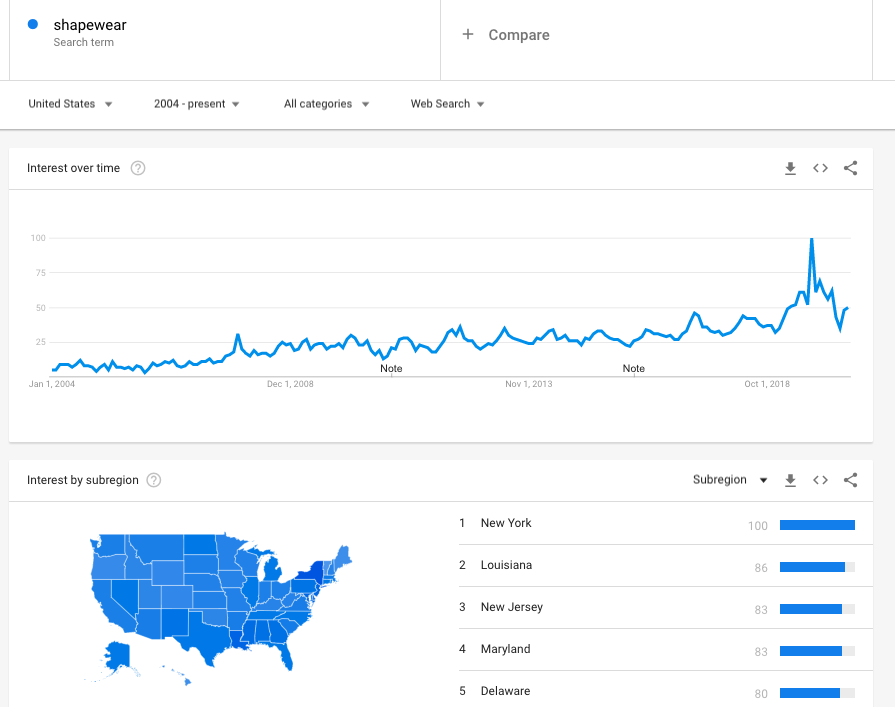Open the 2004 - present time range dropdown

(196, 103)
